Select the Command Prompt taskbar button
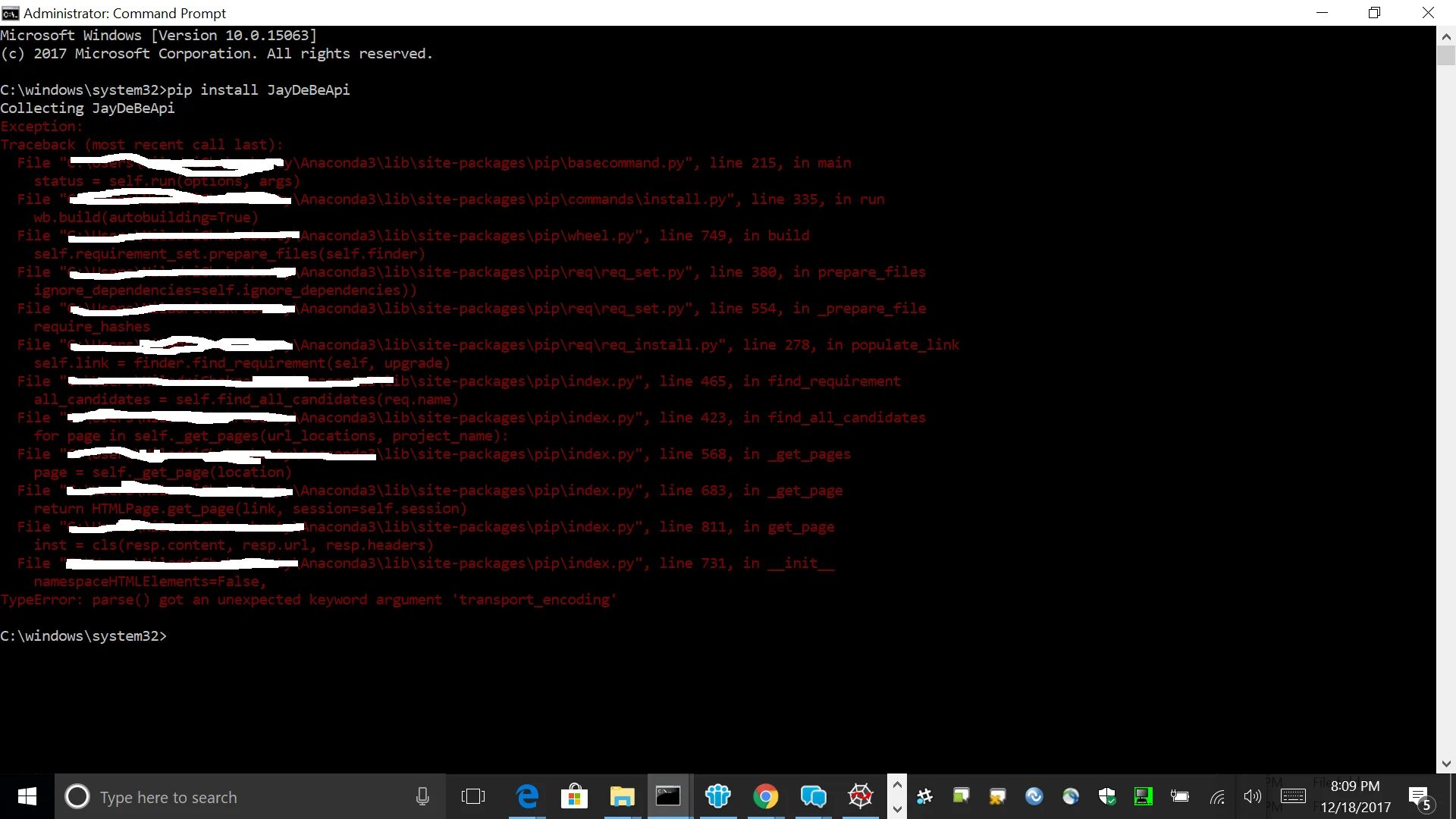The height and width of the screenshot is (819, 1456). 668,796
